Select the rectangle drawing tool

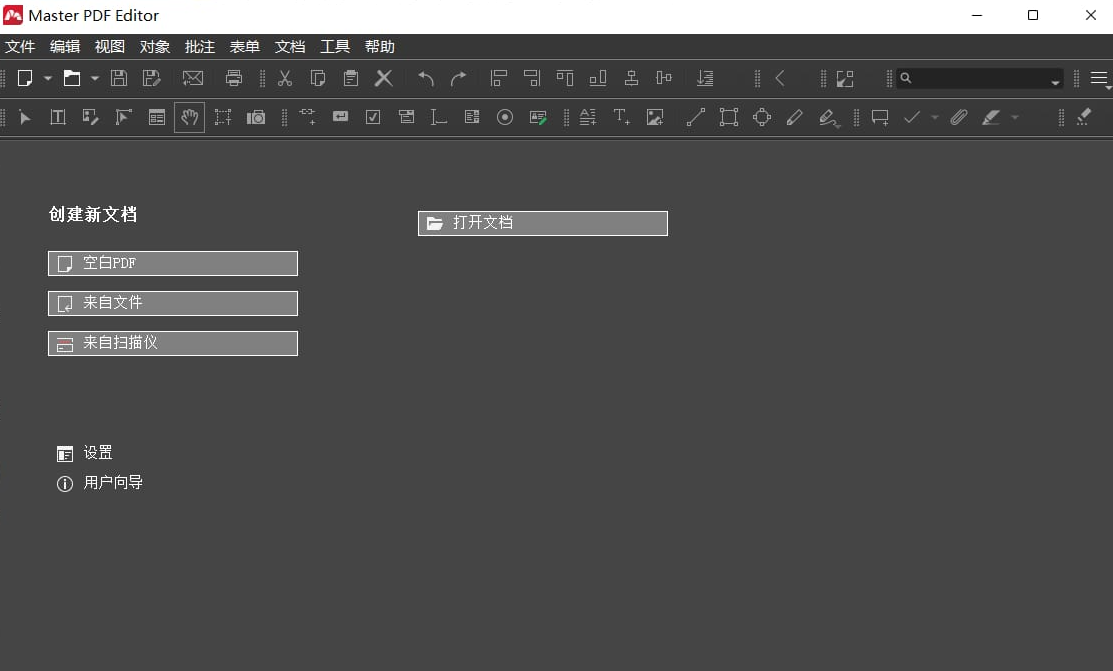pos(729,117)
